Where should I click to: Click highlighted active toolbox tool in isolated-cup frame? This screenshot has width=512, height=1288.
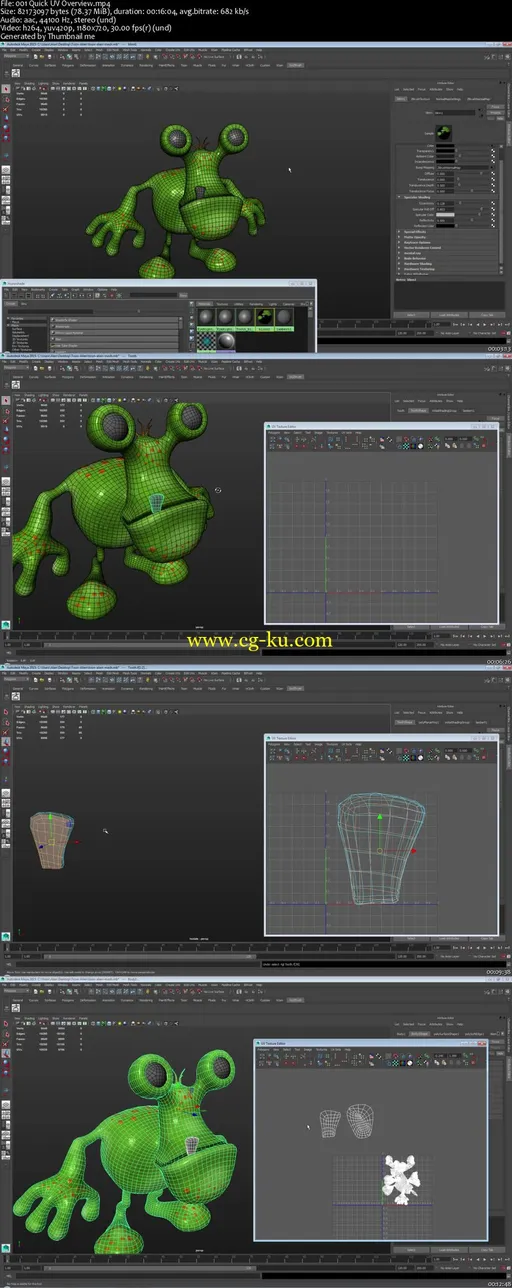[x=6, y=741]
